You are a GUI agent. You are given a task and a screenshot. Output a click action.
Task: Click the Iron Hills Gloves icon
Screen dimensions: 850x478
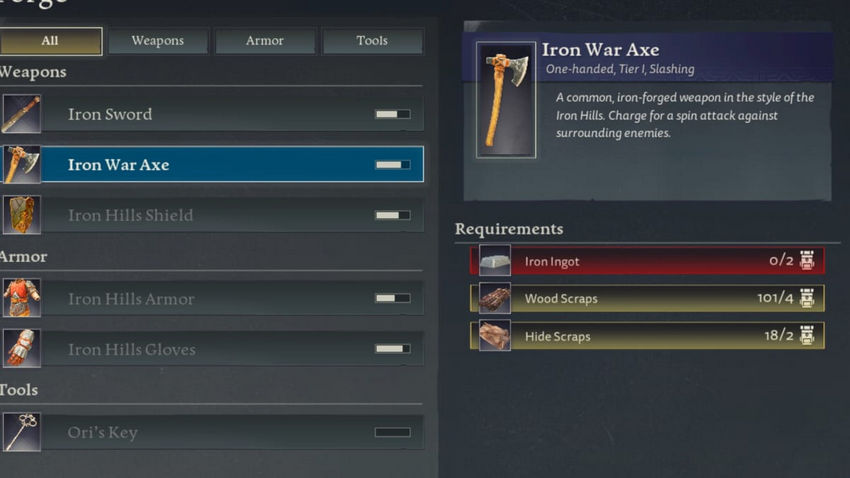click(x=21, y=348)
